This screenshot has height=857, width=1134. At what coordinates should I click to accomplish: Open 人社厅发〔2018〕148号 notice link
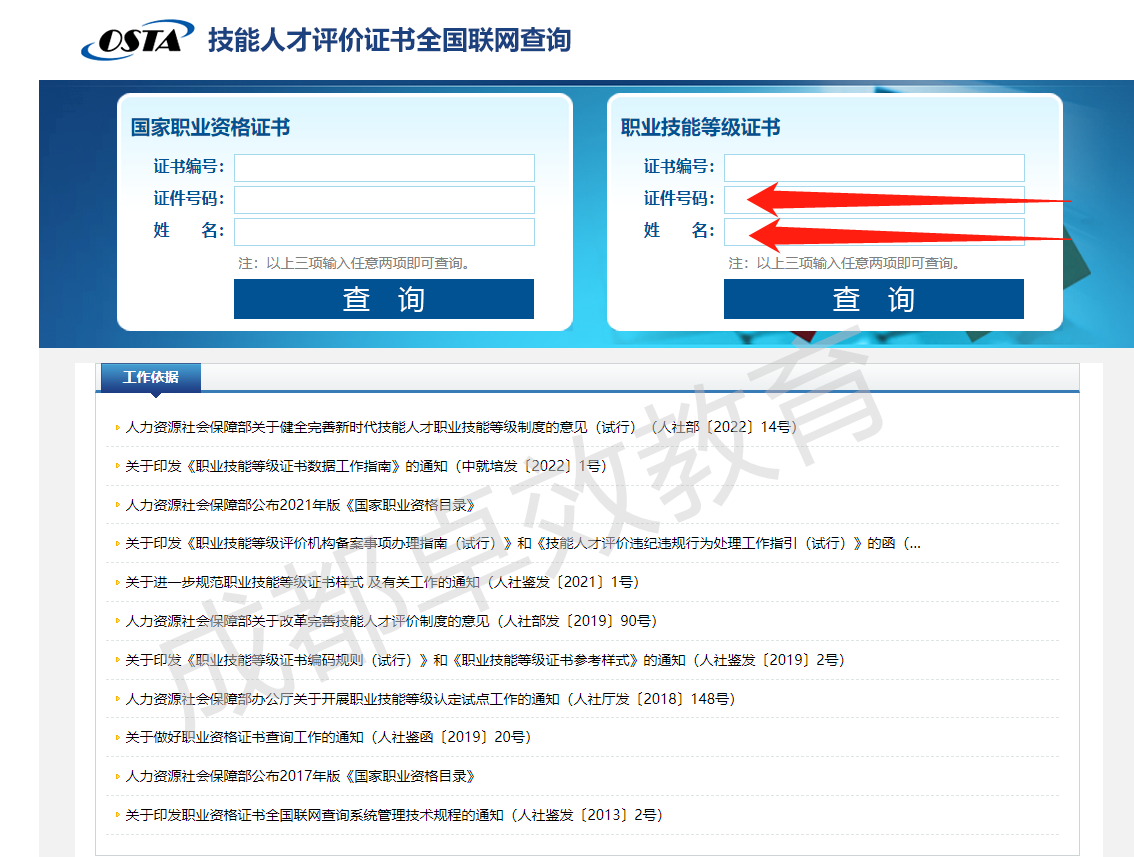pos(430,699)
